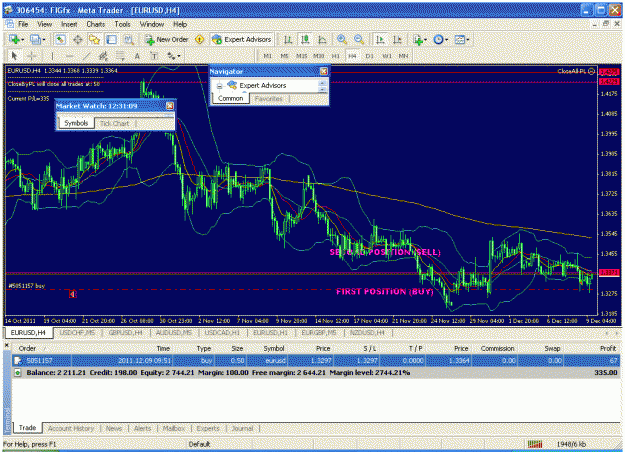Open the arrows objects dropdown
The image size is (625, 452).
pos(174,56)
